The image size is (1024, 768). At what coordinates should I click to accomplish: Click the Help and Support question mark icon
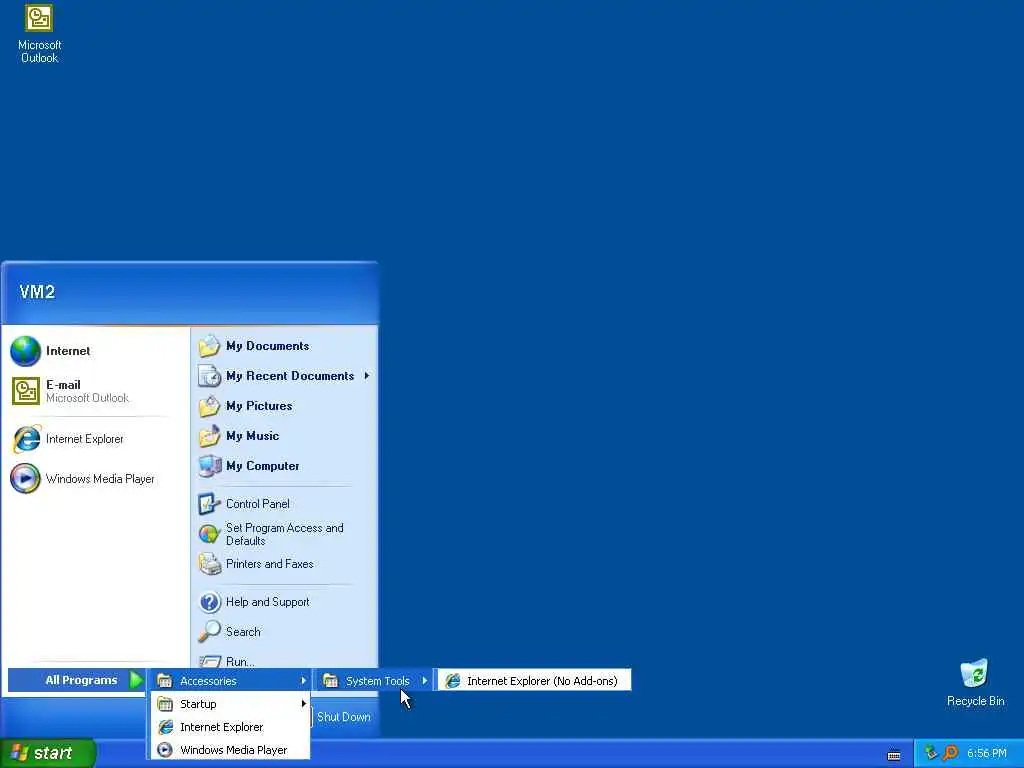209,601
